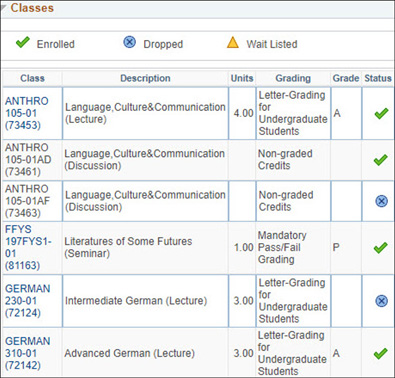Click the Wait Listed legend label
This screenshot has width=395, height=378.
[272, 44]
